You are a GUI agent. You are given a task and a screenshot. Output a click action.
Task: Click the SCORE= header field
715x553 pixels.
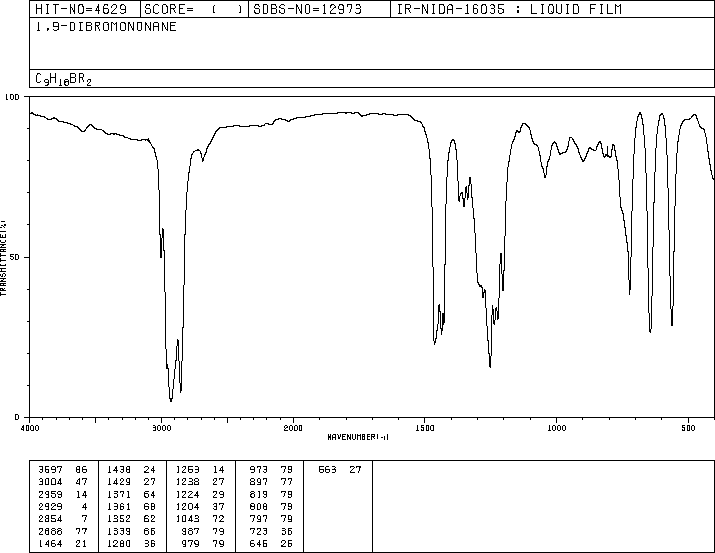(194, 9)
